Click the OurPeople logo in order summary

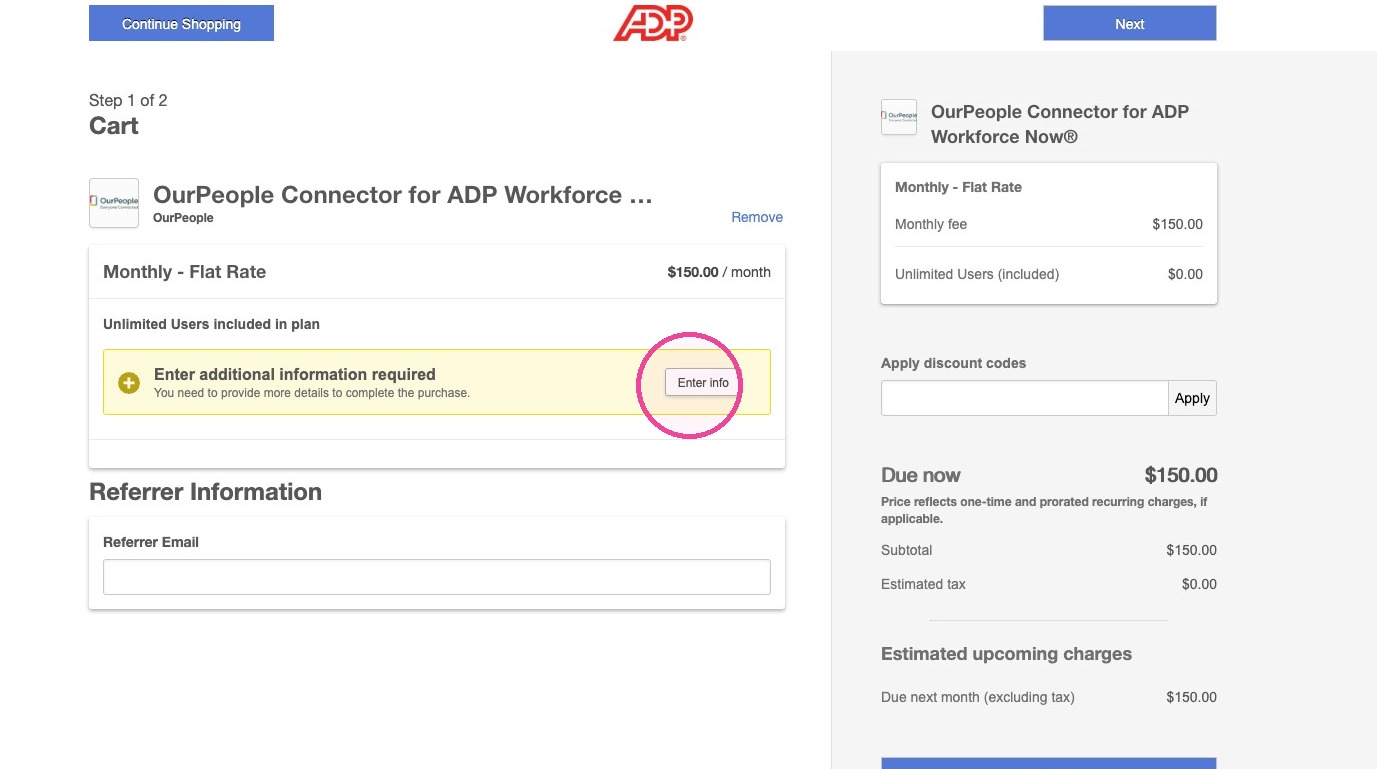tap(899, 117)
